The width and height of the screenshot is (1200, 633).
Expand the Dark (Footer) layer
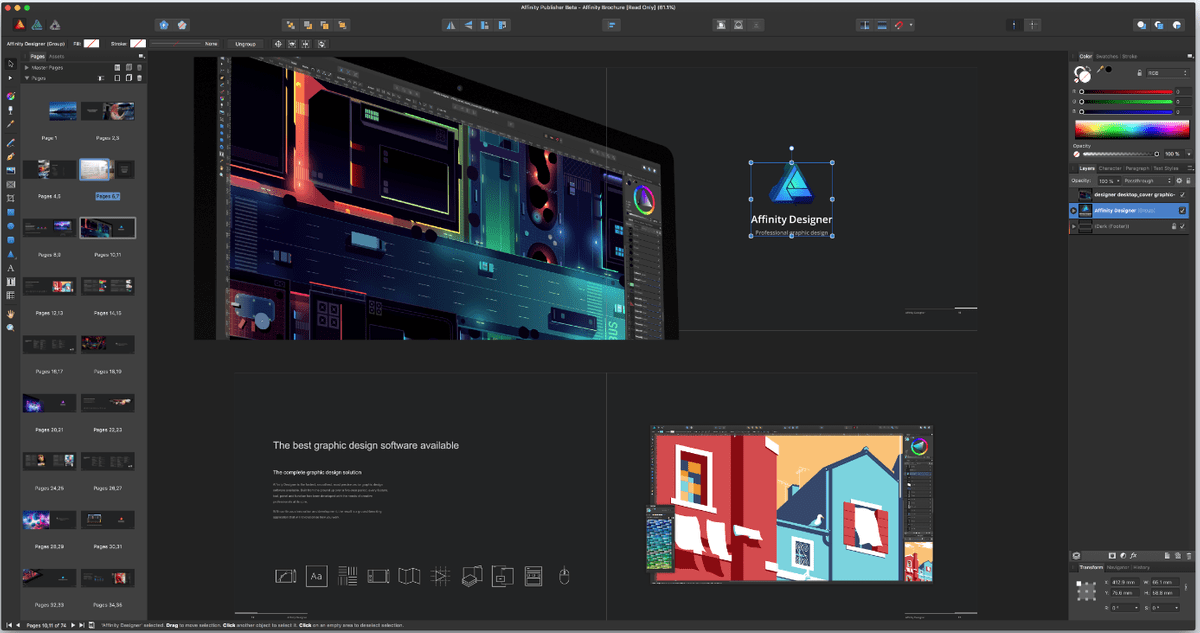pyautogui.click(x=1073, y=226)
